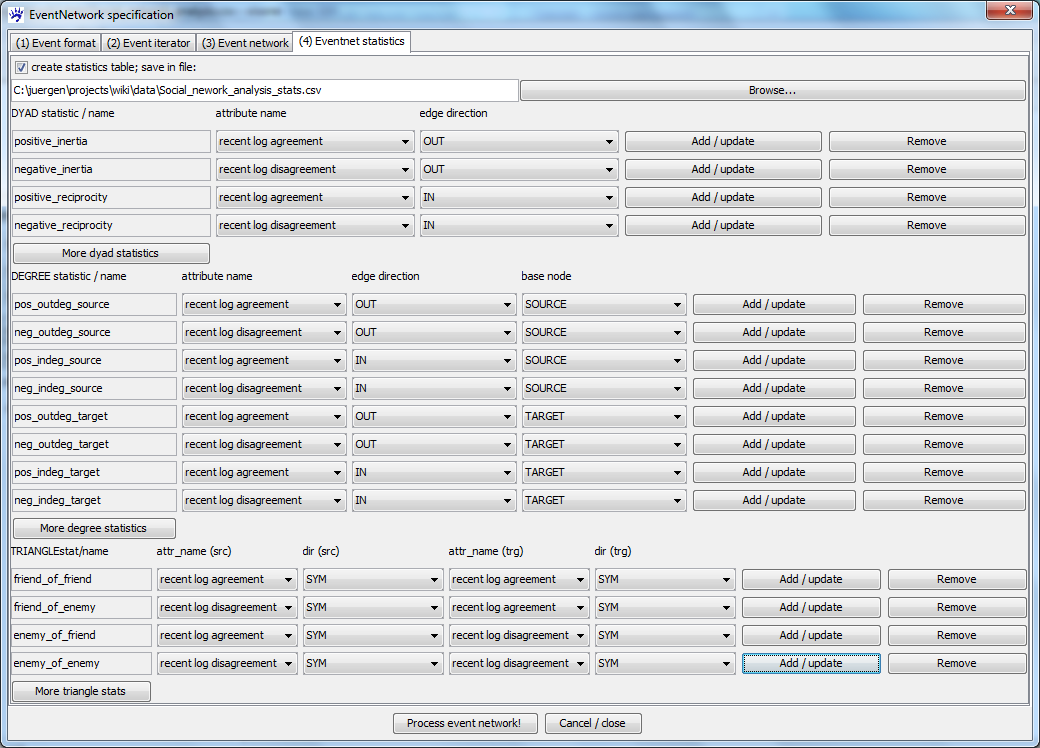Click the neg_outdeg_source name field
This screenshot has width=1040, height=748.
[x=94, y=332]
